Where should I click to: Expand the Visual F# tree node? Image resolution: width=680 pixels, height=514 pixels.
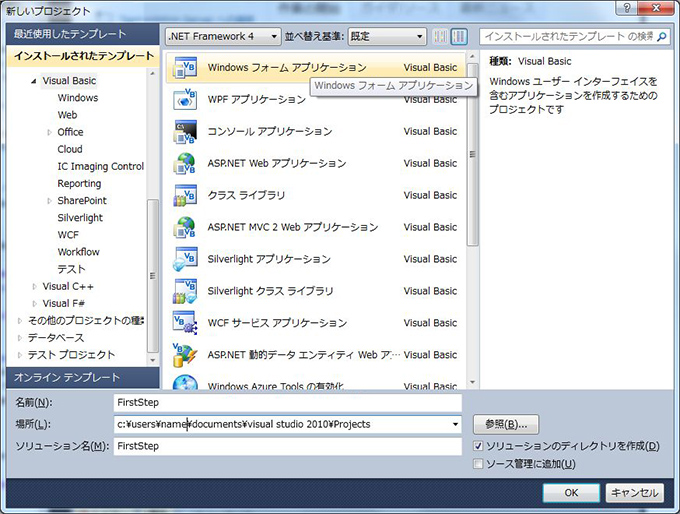click(35, 304)
